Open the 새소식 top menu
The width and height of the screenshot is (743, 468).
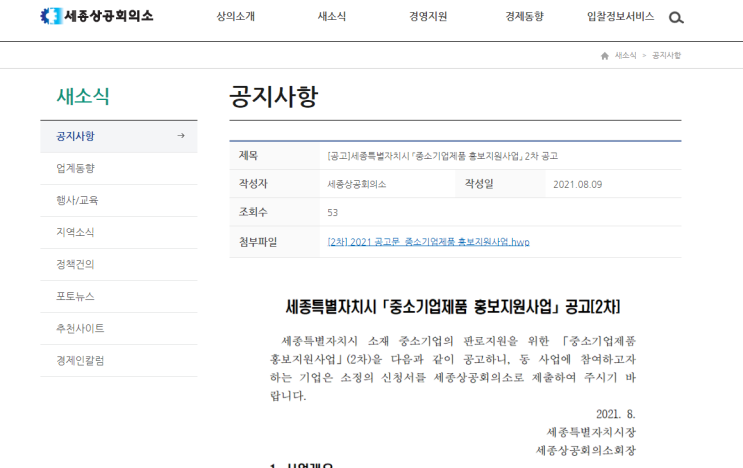click(x=332, y=17)
